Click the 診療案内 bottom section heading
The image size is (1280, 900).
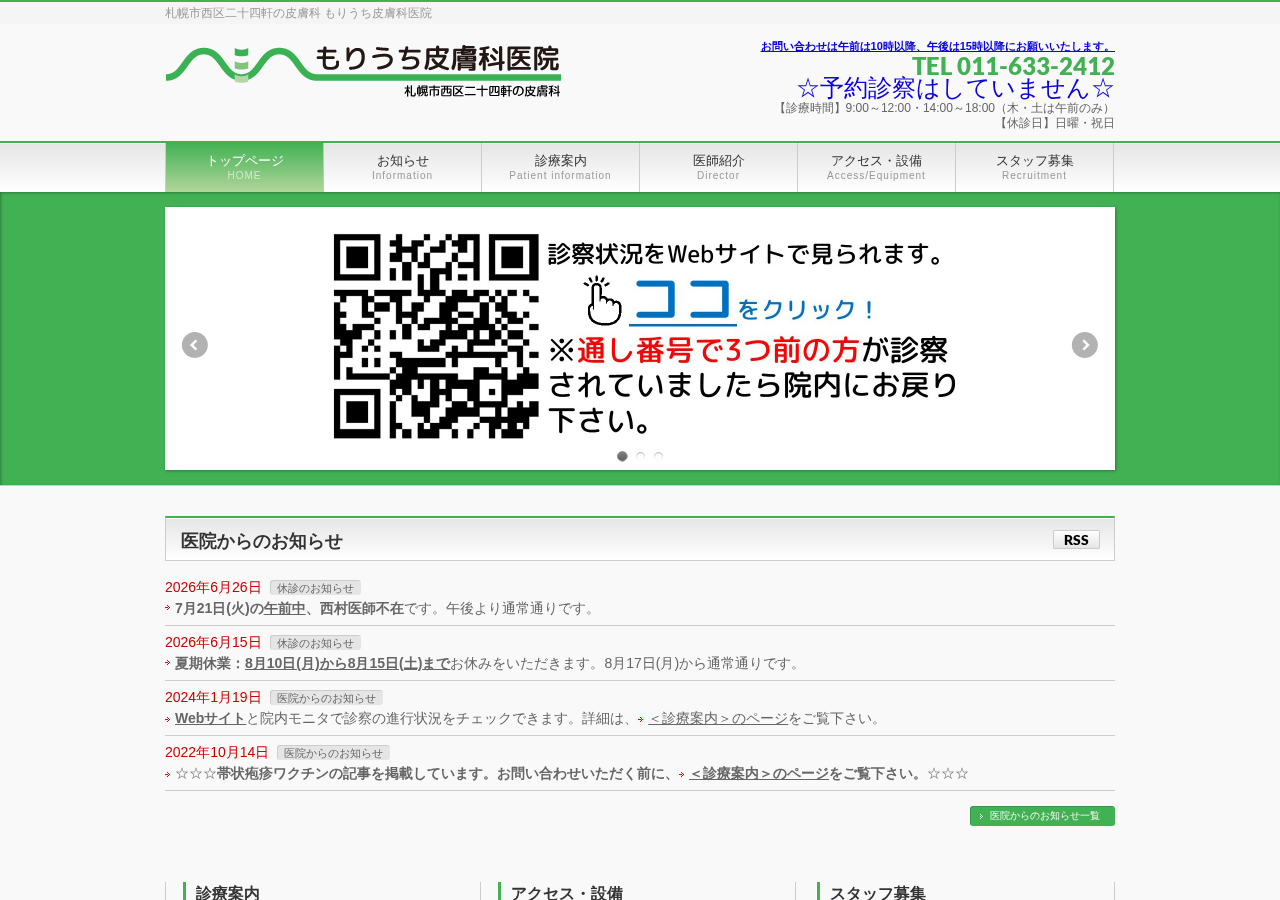coord(227,893)
